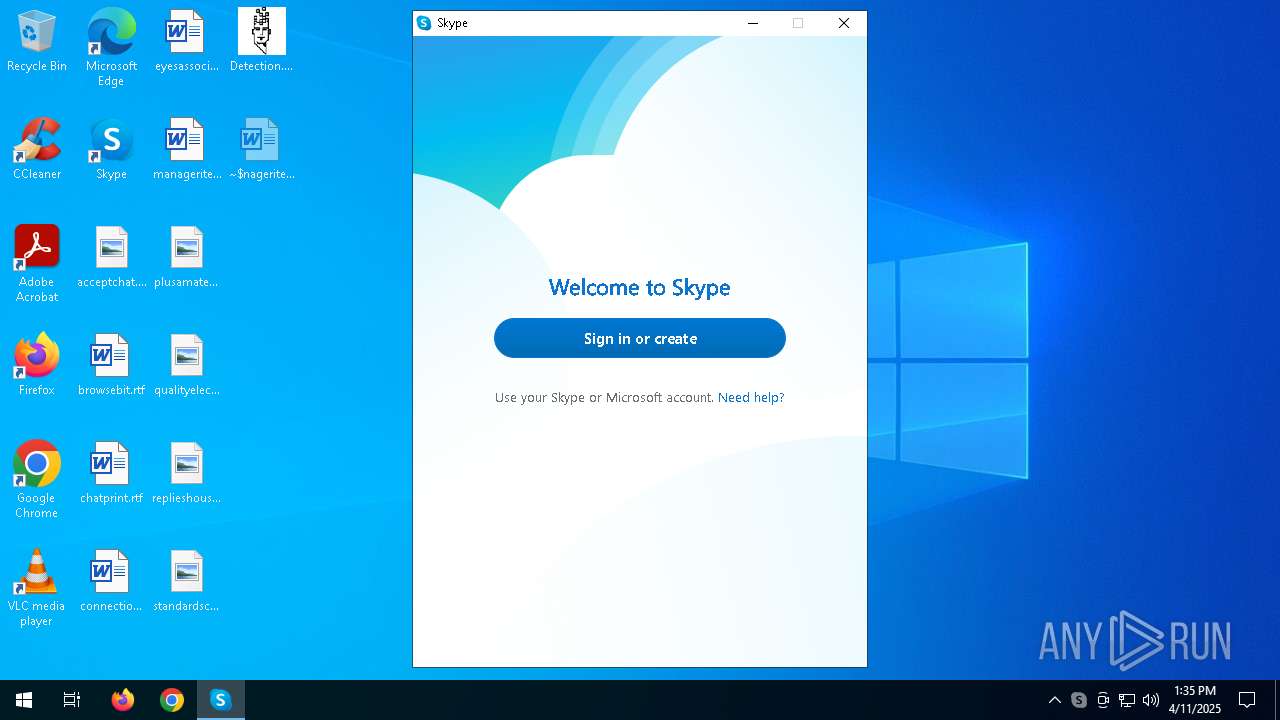This screenshot has height=720, width=1280.
Task: Click Chrome icon on taskbar
Action: (x=172, y=700)
